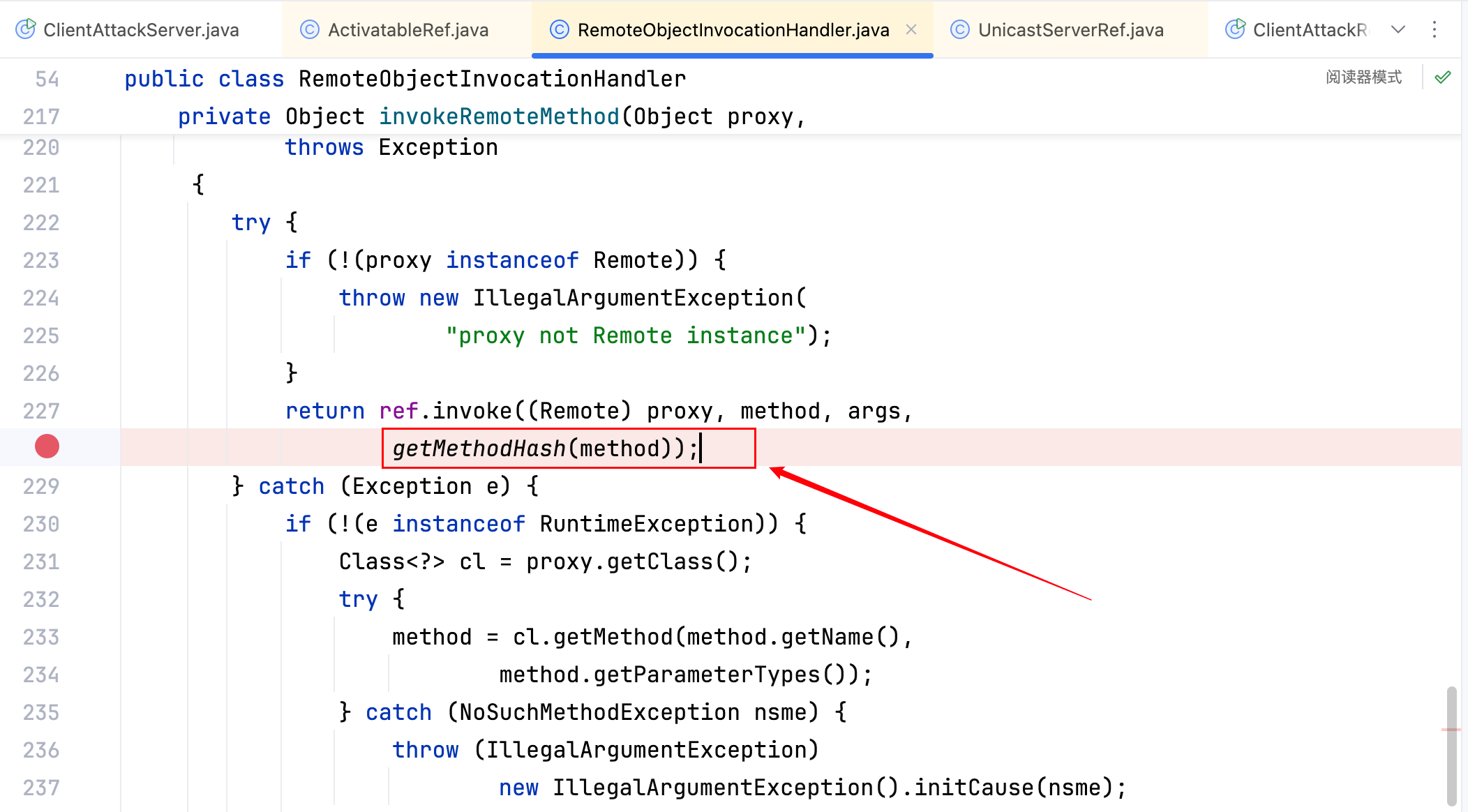Expand the hidden tabs dropdown chevron
This screenshot has width=1468, height=812.
(1398, 29)
